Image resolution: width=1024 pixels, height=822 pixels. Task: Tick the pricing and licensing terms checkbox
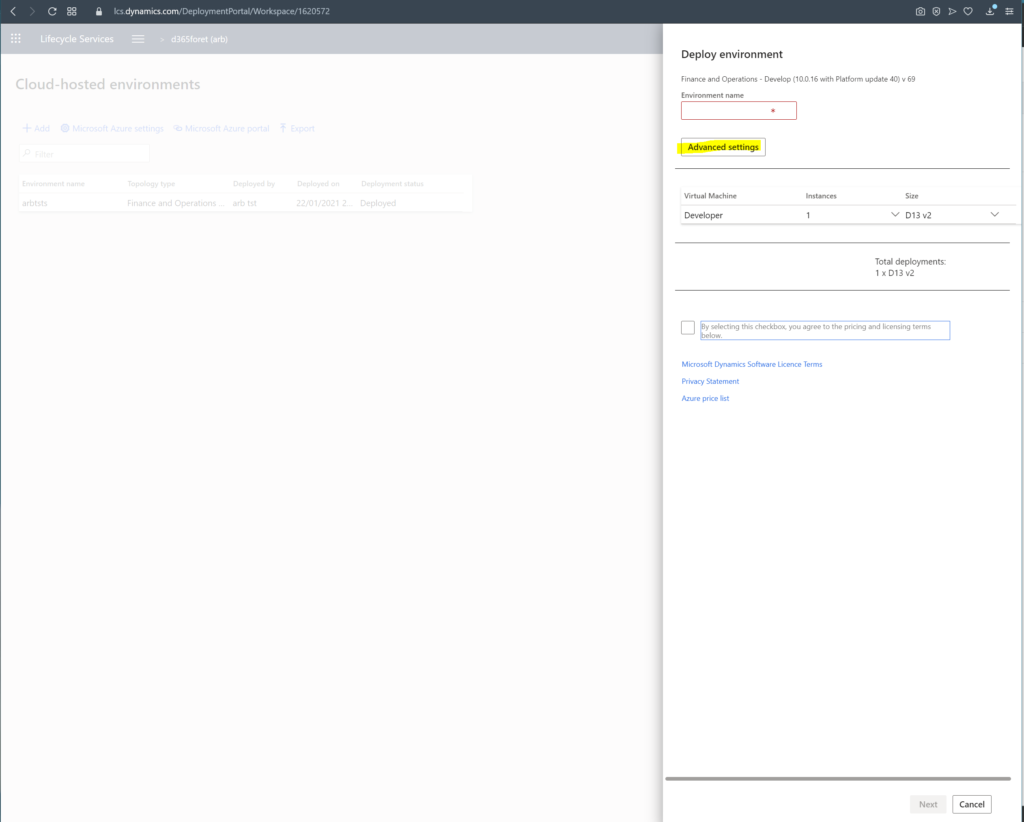click(688, 328)
